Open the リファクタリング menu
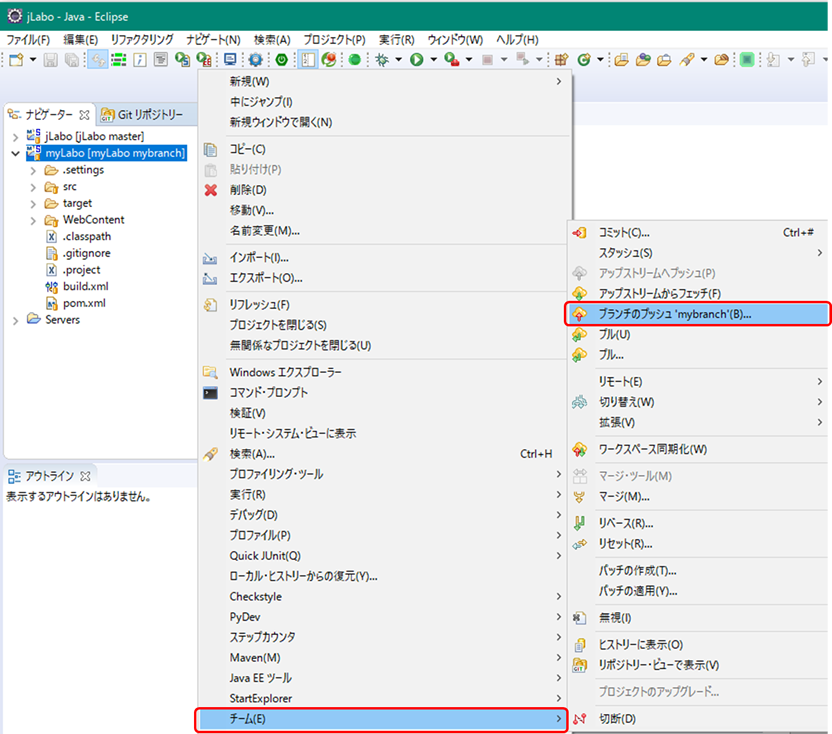The image size is (832, 734). 142,40
